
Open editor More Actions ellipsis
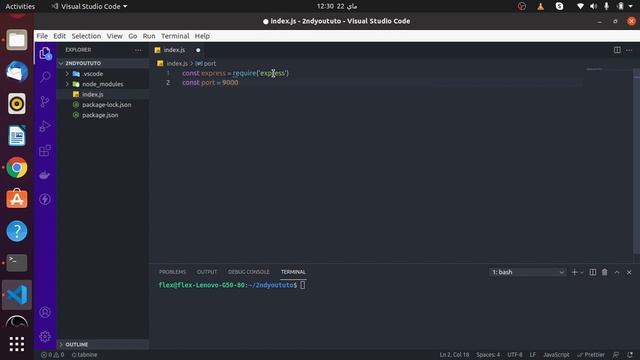coord(629,50)
